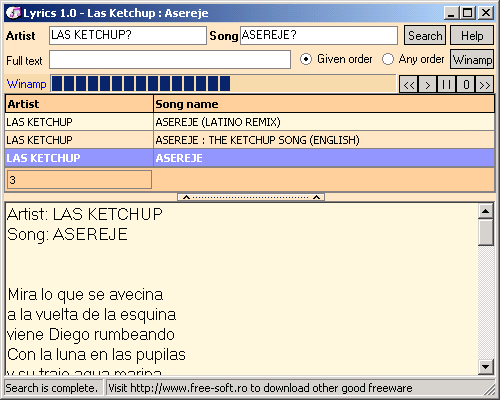Stop playback with the 0 button
The width and height of the screenshot is (500, 400).
tap(466, 85)
